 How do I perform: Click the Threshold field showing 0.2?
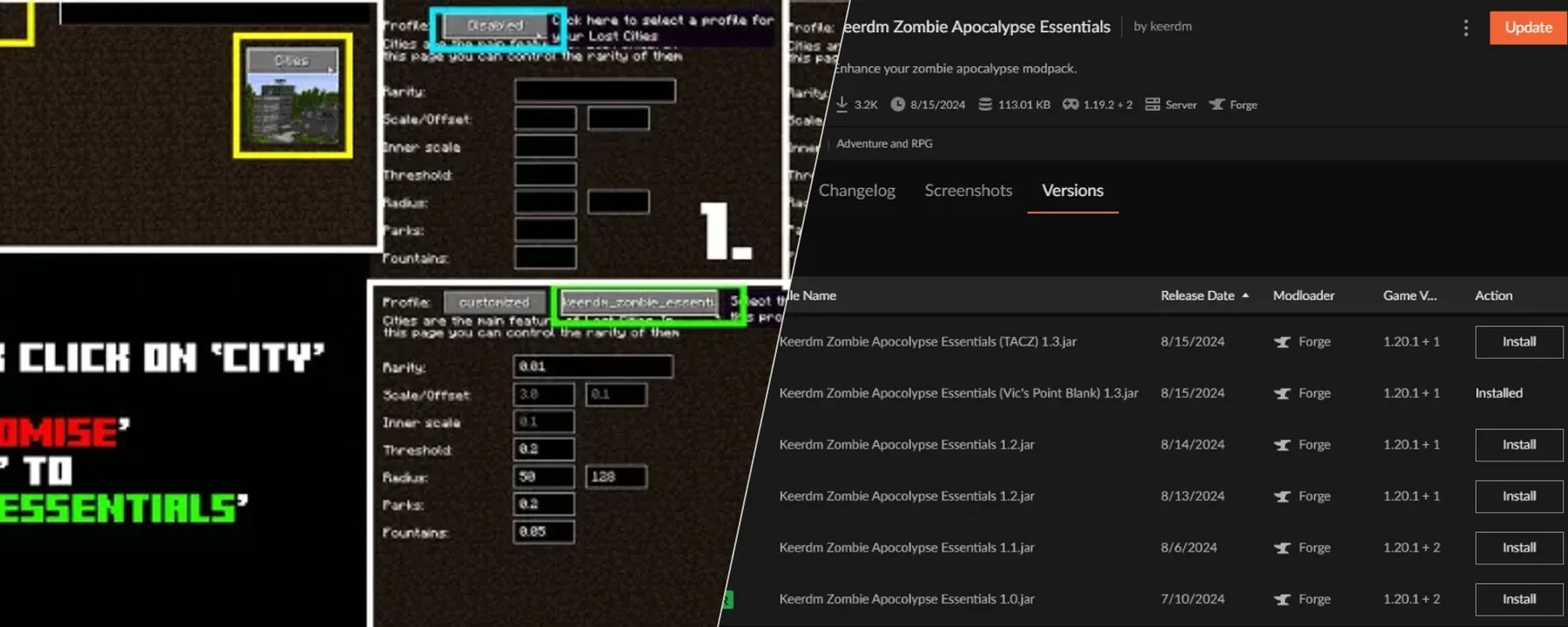(x=544, y=449)
